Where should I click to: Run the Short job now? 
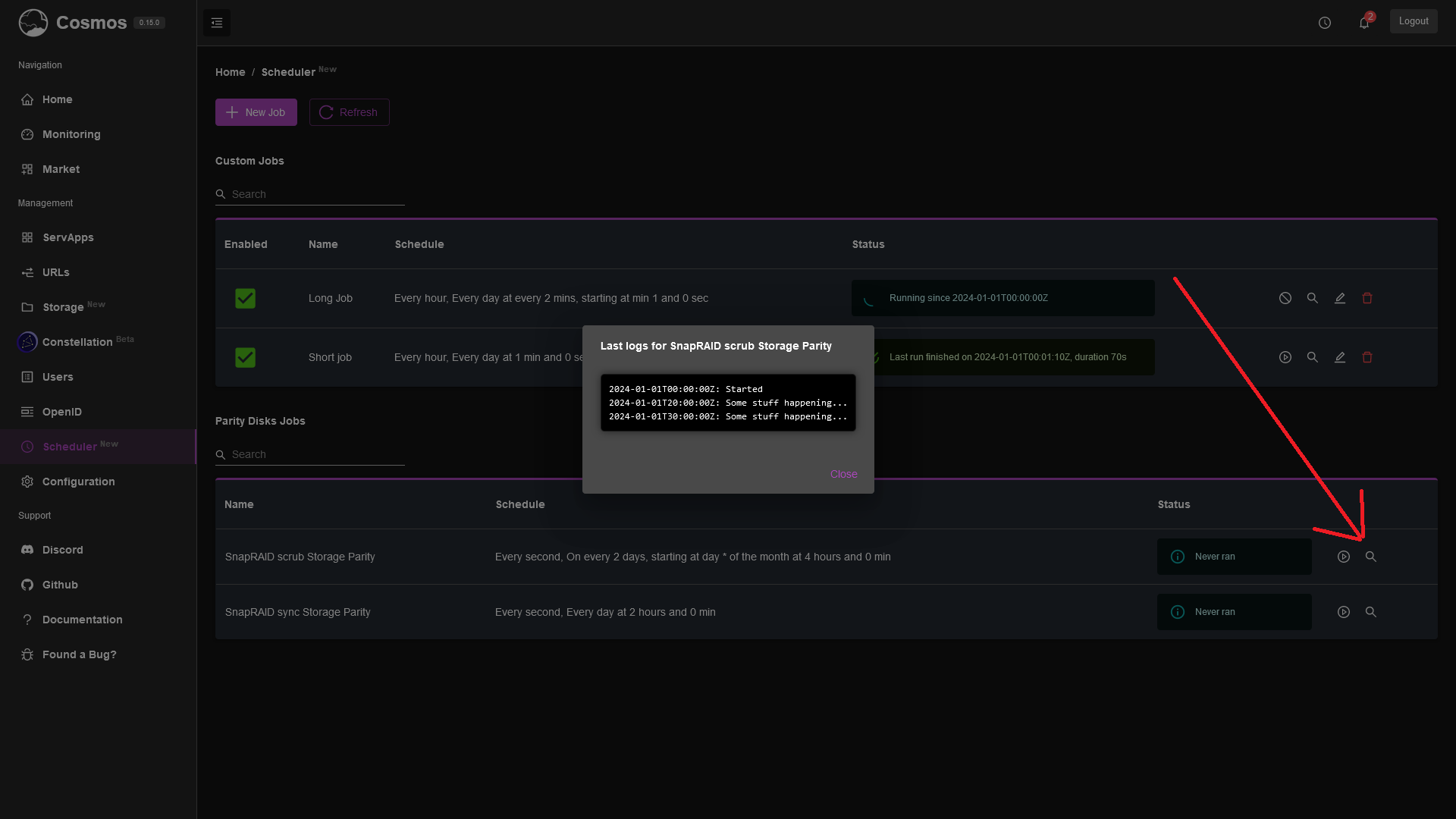click(1285, 357)
